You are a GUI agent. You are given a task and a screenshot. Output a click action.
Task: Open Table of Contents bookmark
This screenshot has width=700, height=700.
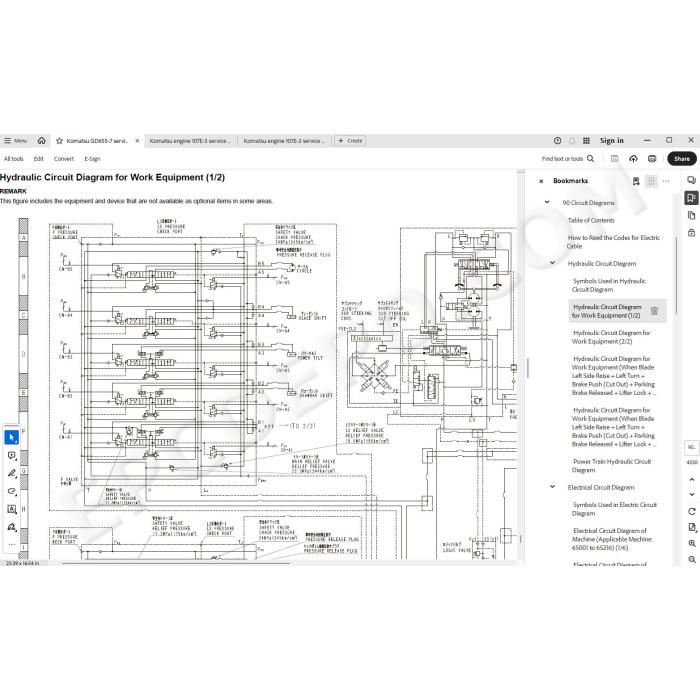(591, 220)
